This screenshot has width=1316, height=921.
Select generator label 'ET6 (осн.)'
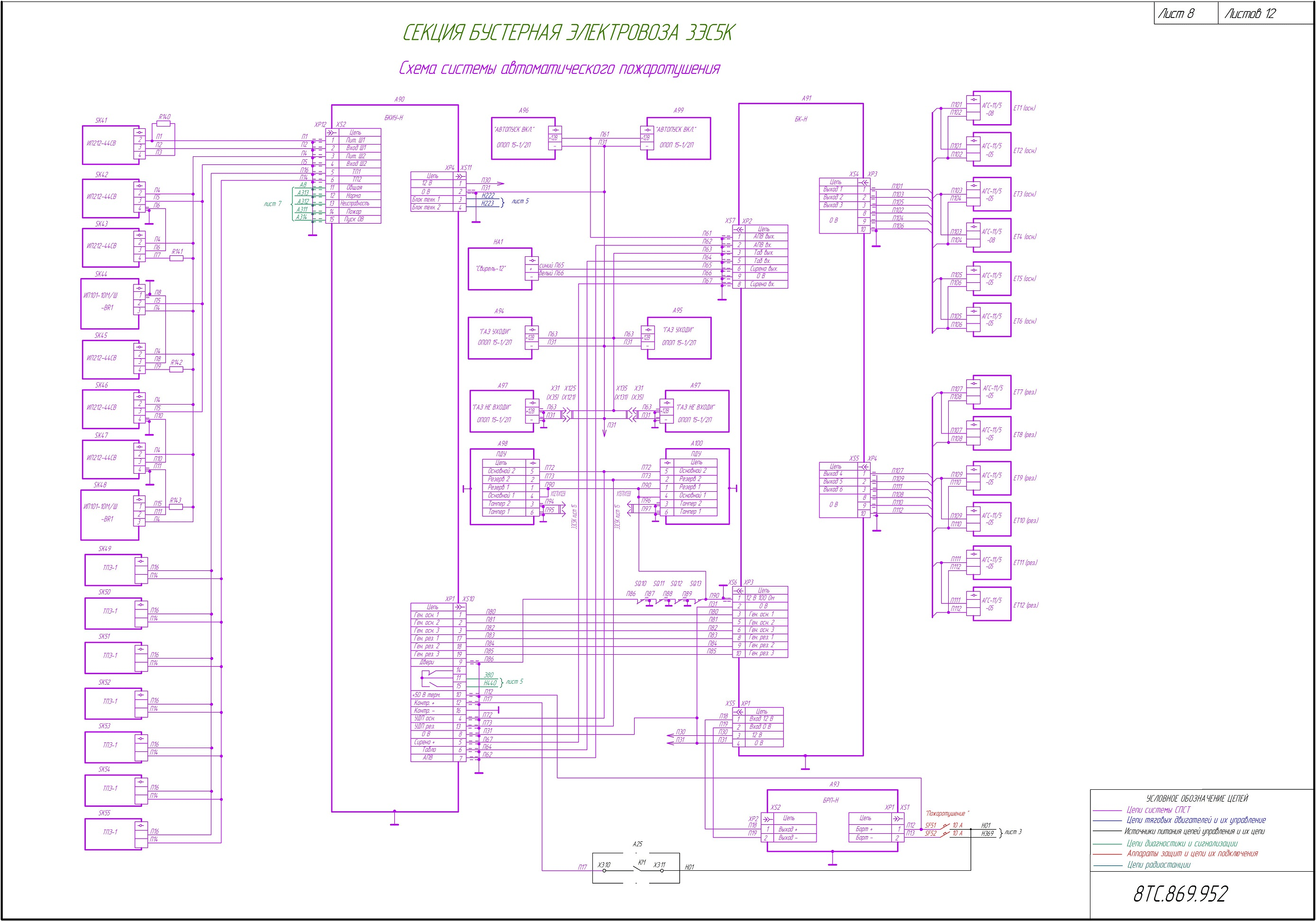click(x=1025, y=321)
